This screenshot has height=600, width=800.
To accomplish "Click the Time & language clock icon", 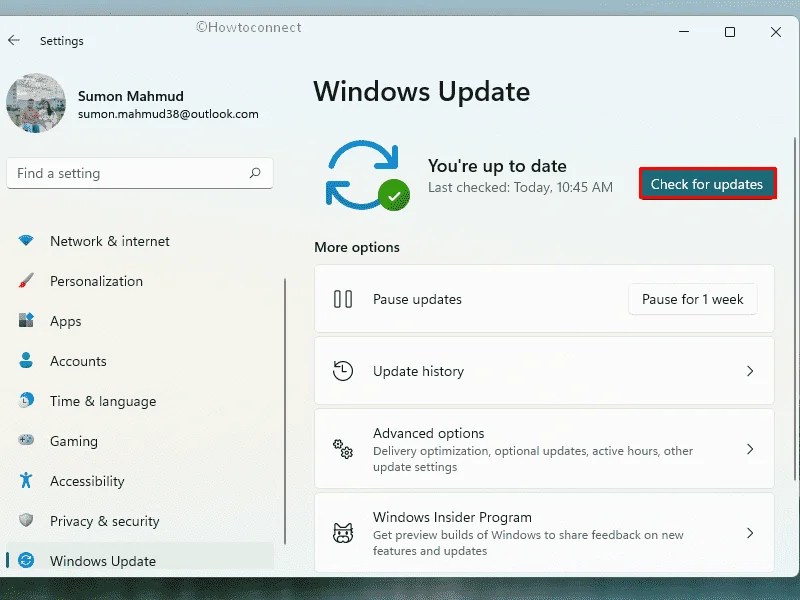I will (x=26, y=401).
